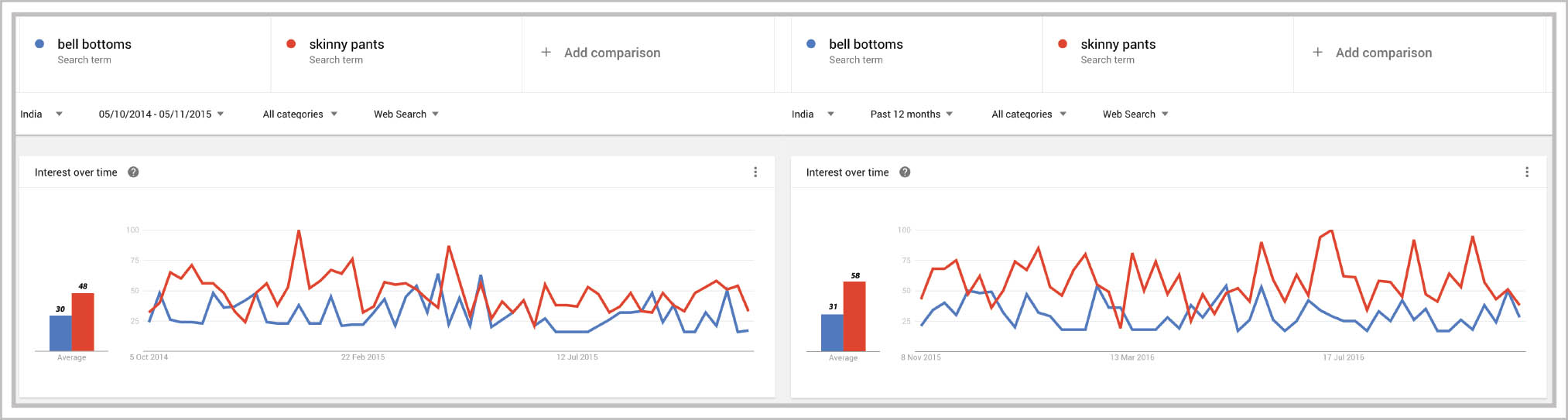
Task: Expand left All categories dropdown
Action: point(300,114)
